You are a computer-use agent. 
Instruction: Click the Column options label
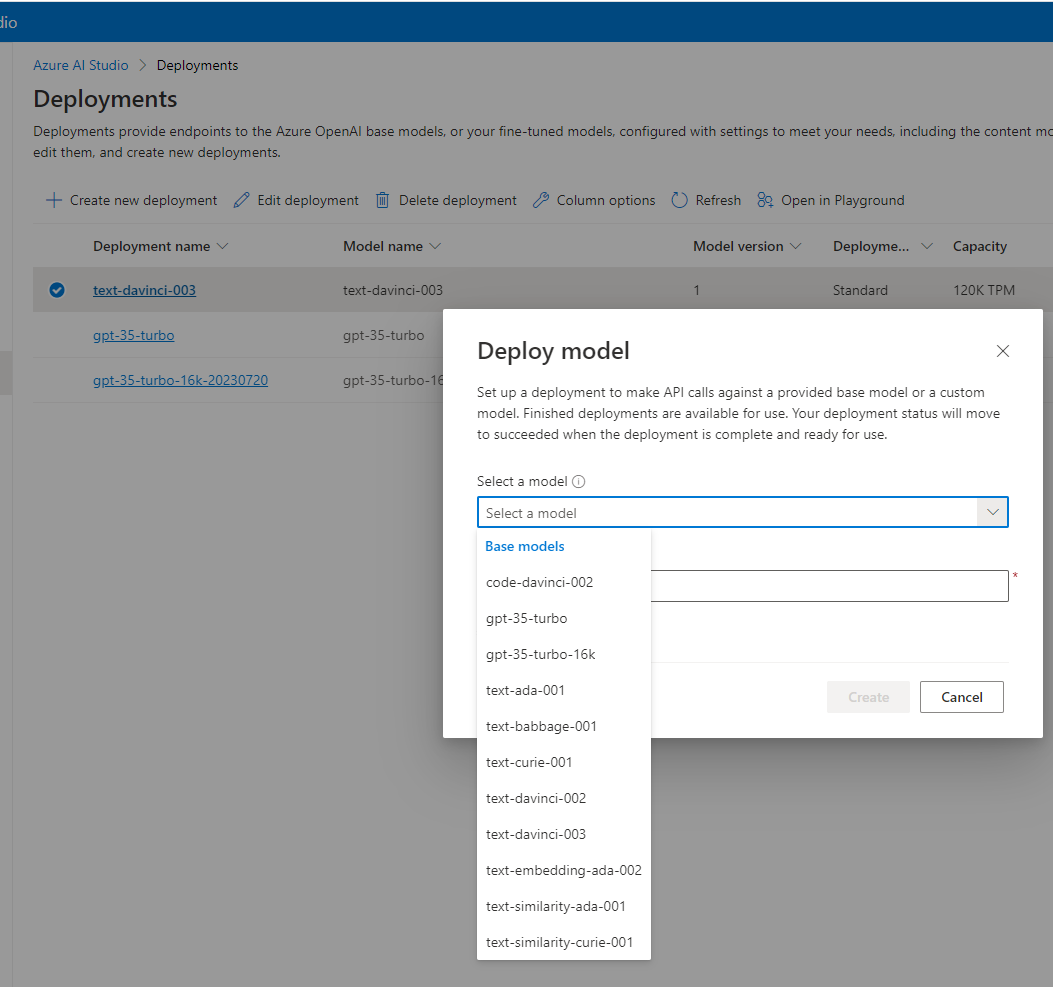pos(606,200)
